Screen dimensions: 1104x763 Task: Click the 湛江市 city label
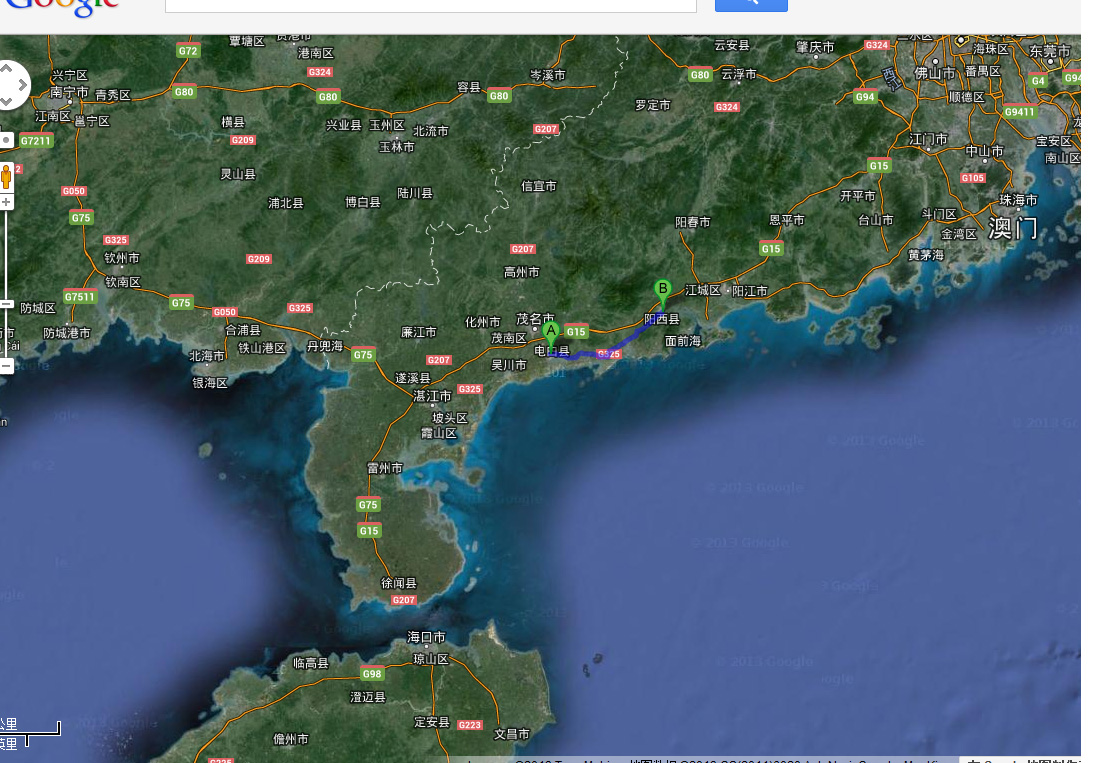pyautogui.click(x=431, y=396)
